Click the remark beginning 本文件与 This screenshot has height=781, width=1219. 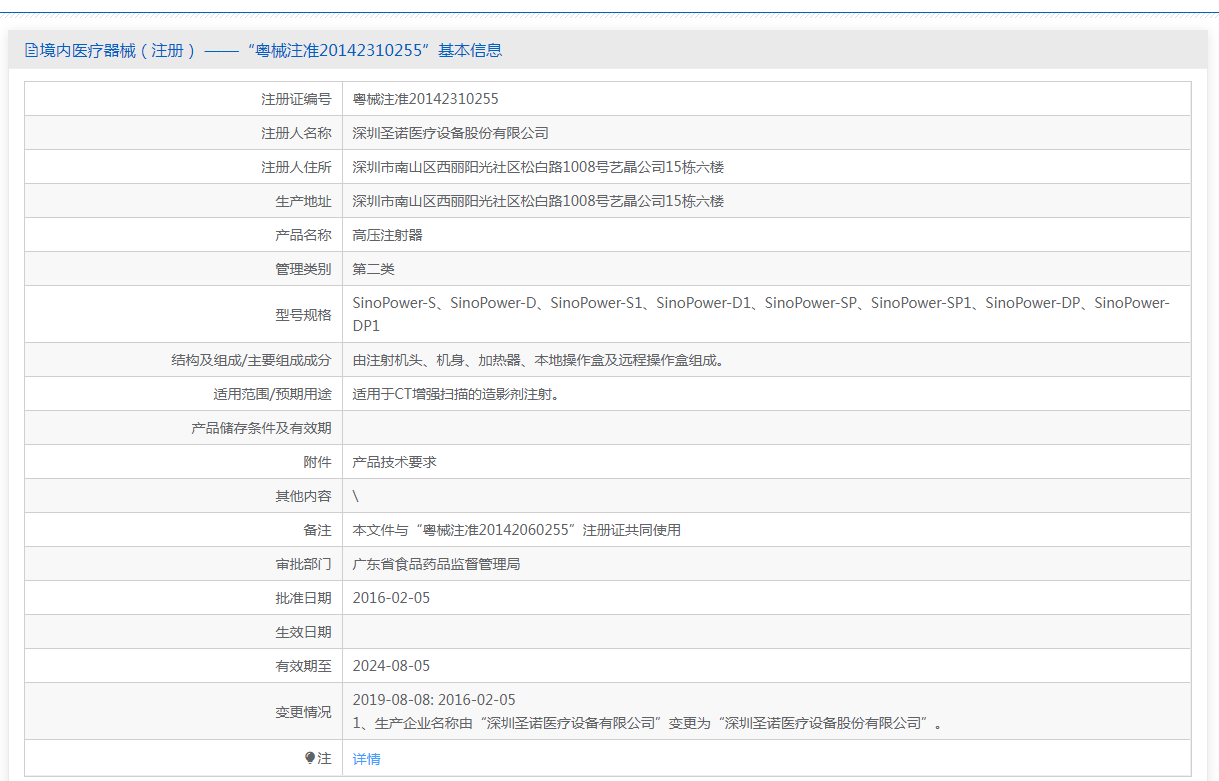517,530
